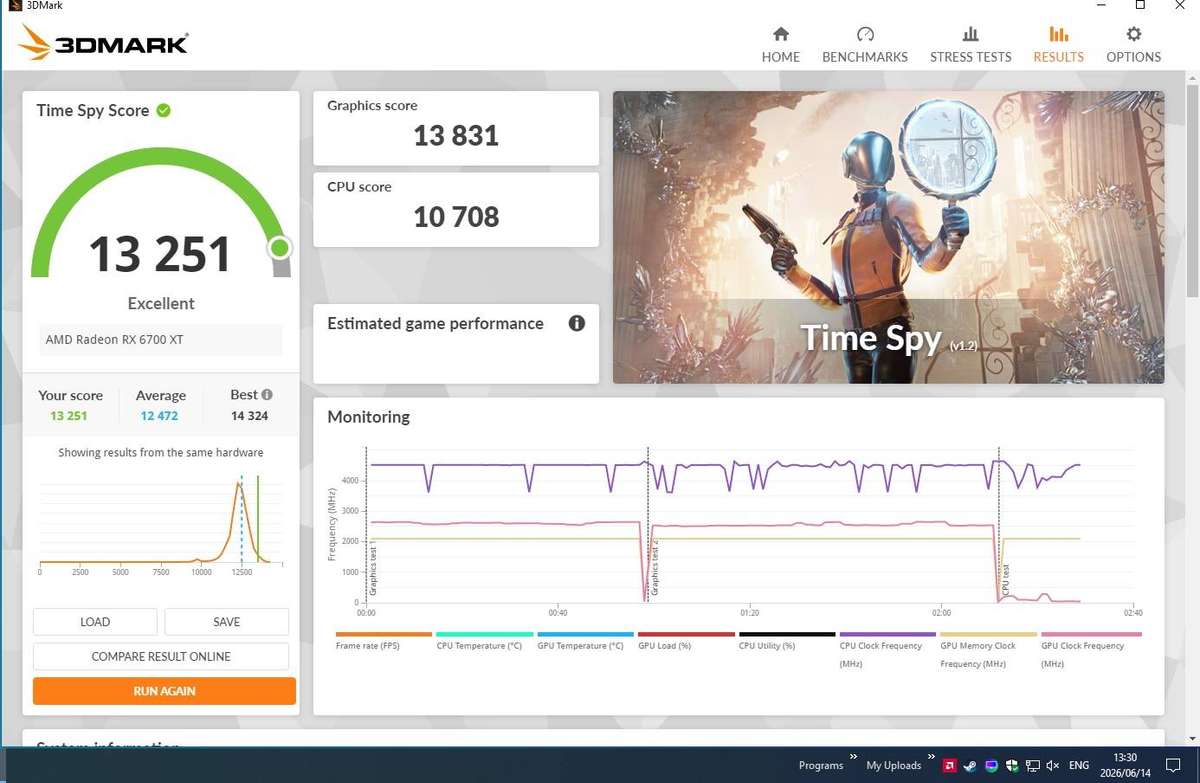Click the CPU test marker line
Viewport: 1200px width, 783px height.
pos(999,524)
